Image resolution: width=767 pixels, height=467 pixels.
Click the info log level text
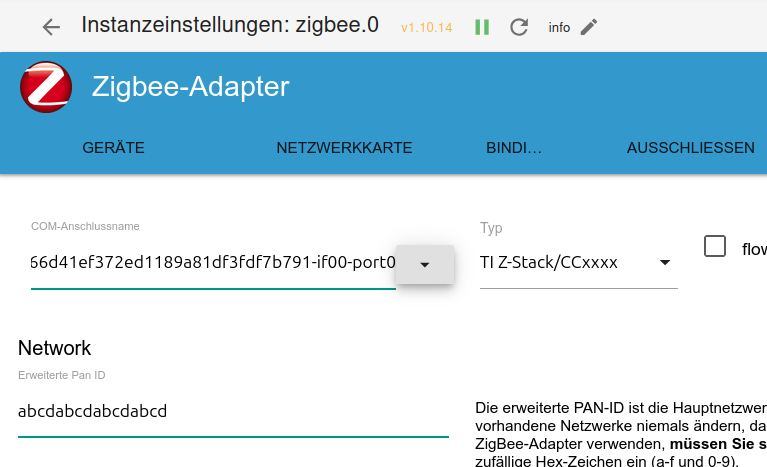pyautogui.click(x=559, y=28)
